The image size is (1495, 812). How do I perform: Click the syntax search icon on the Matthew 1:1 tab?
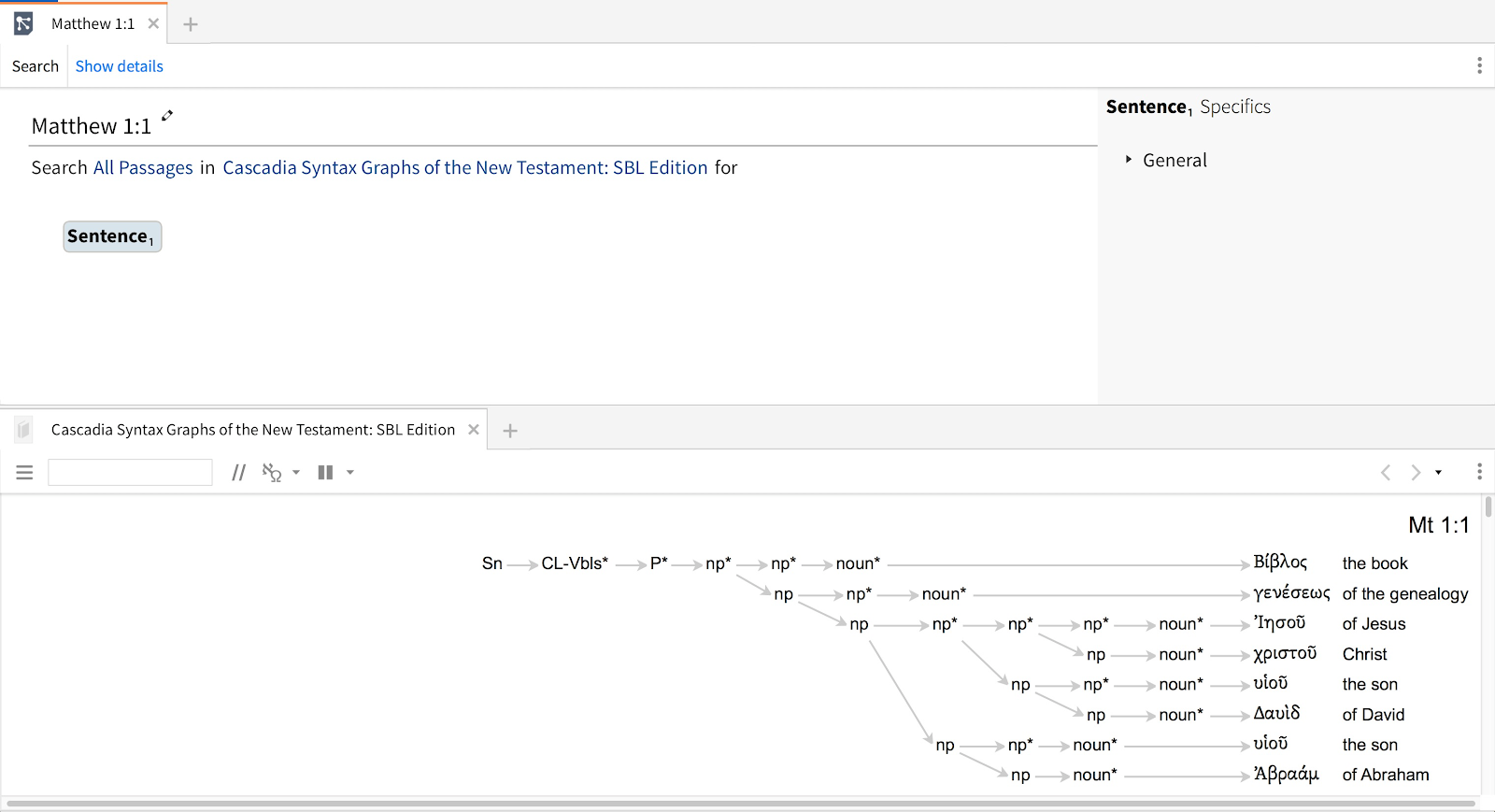23,23
